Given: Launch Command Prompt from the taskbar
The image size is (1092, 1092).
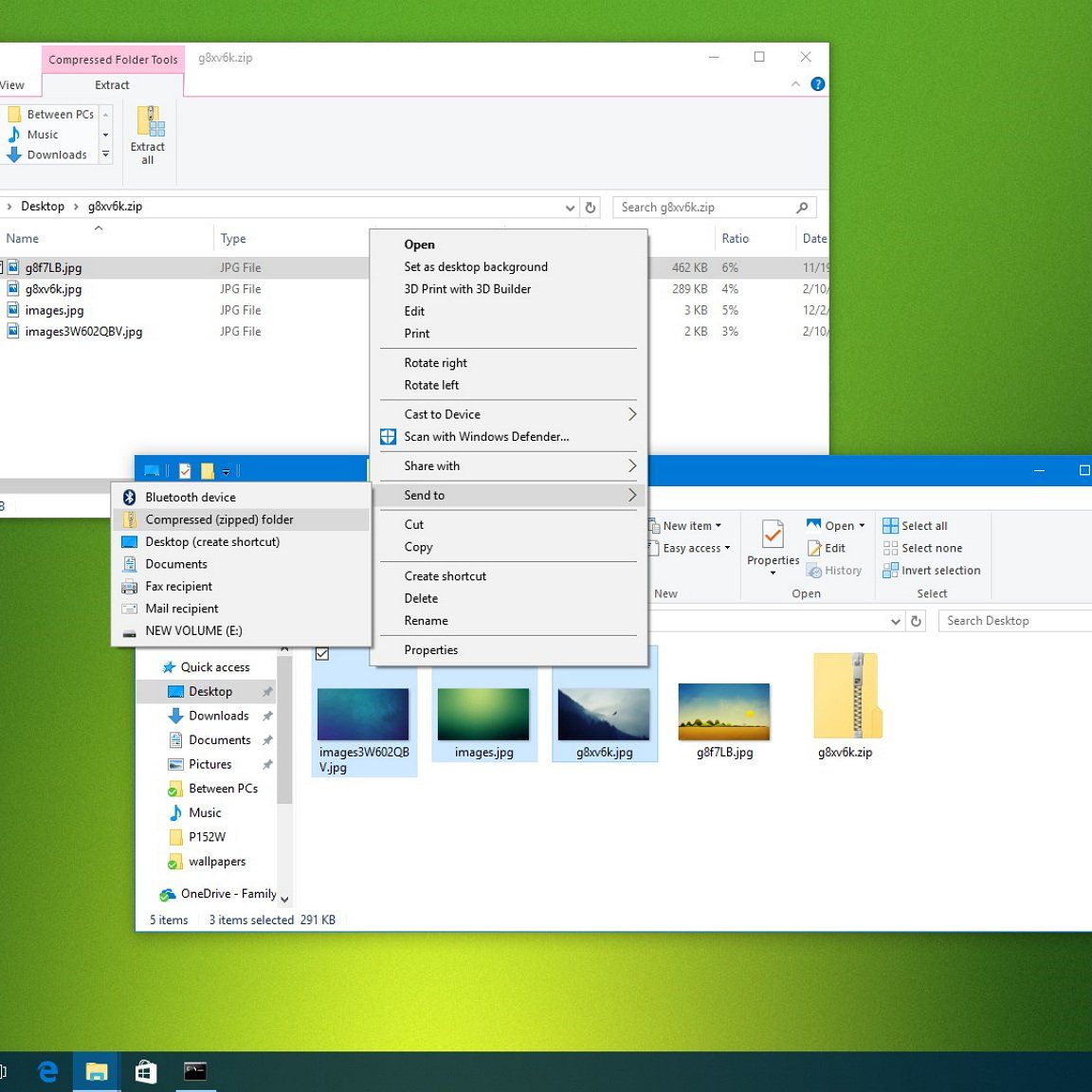Looking at the screenshot, I should 194,1071.
